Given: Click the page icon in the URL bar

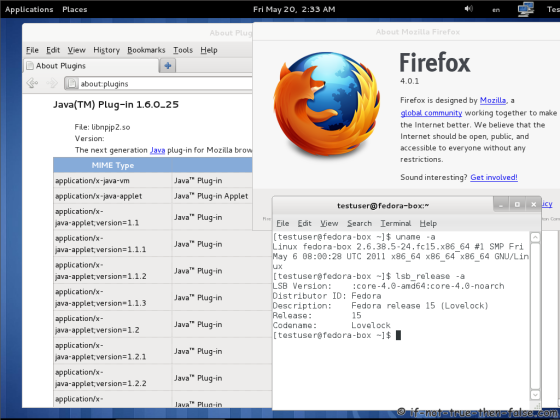Looking at the screenshot, I should [72, 84].
